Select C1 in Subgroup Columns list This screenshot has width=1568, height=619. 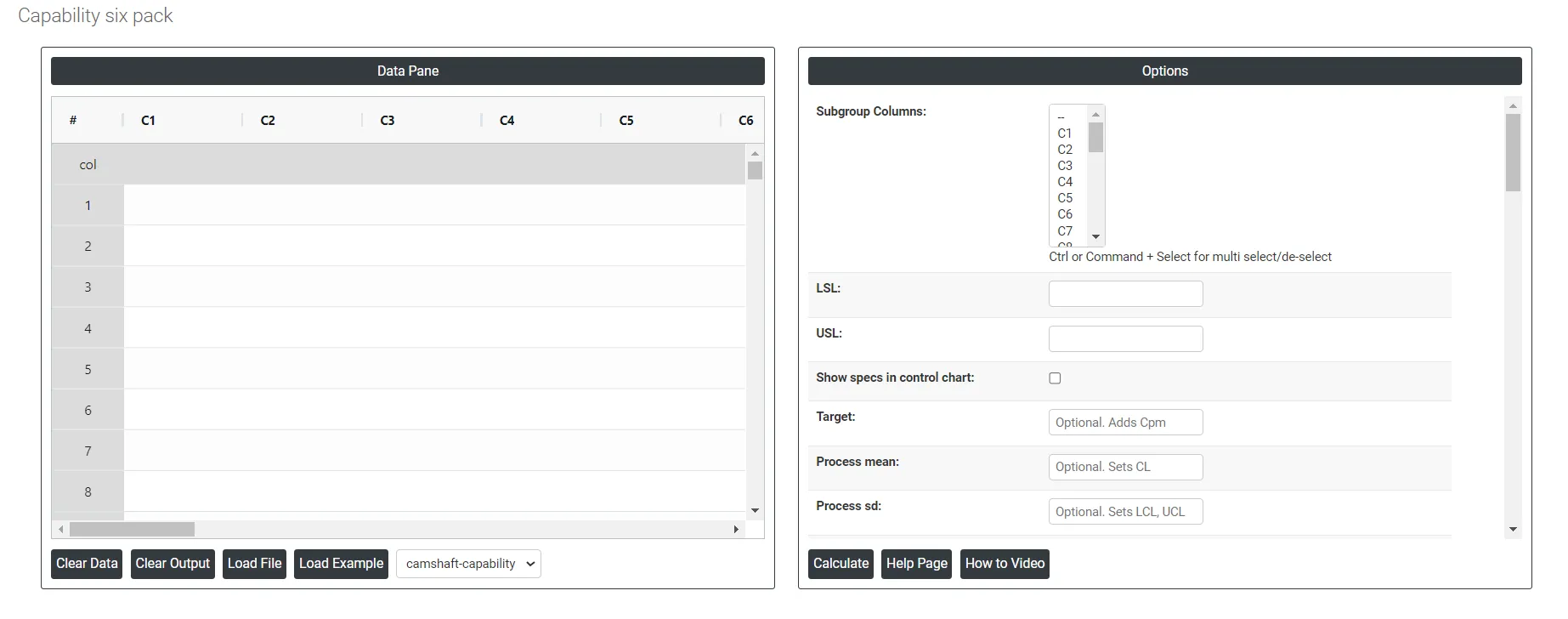(1068, 133)
